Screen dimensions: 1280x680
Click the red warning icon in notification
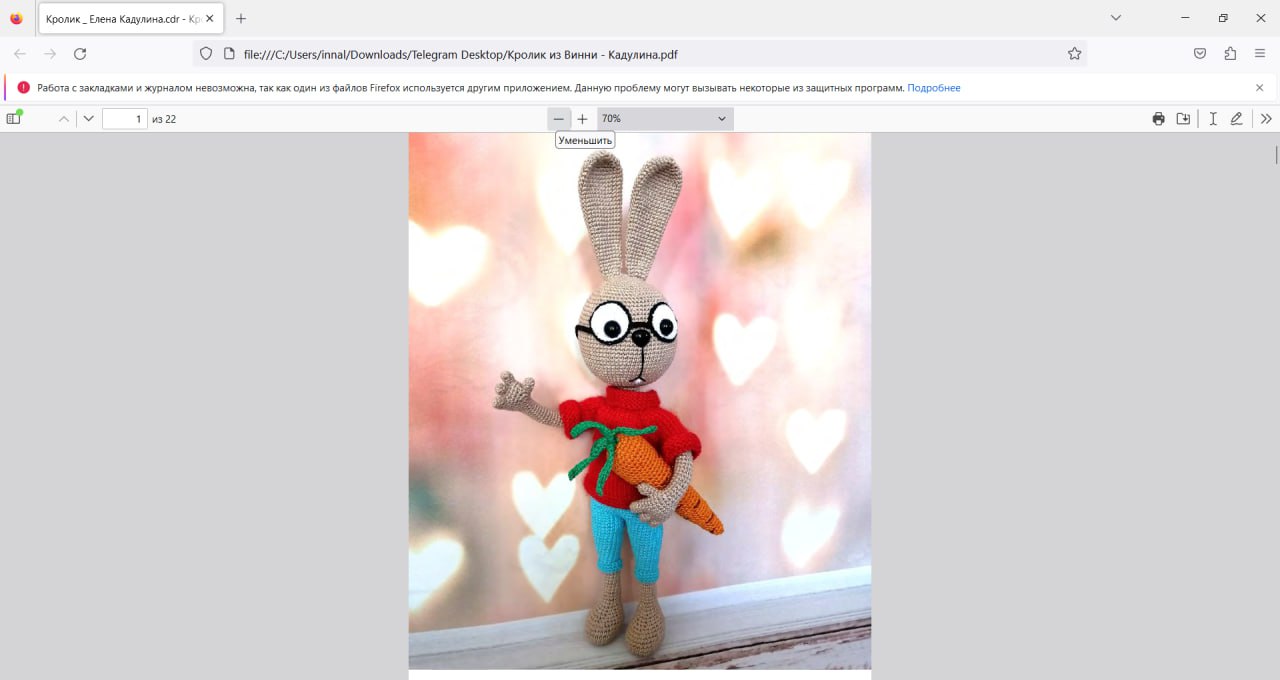pos(24,88)
